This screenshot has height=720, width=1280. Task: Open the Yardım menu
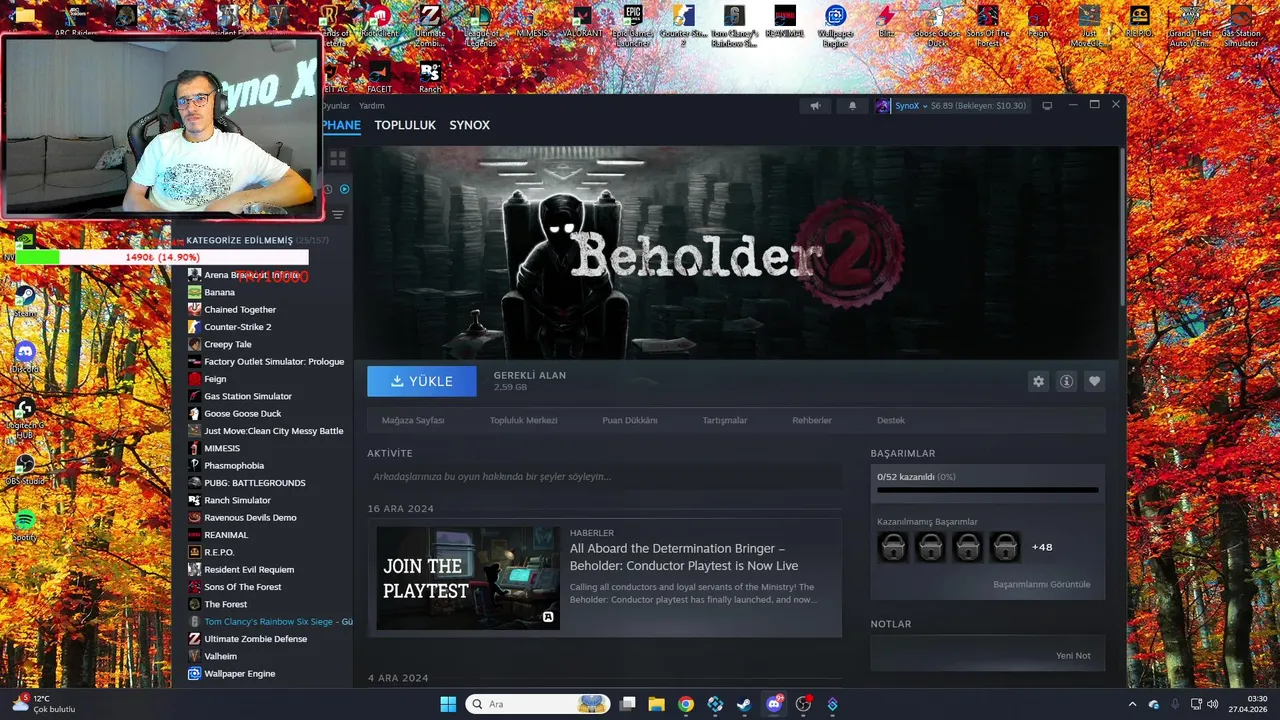(x=372, y=106)
